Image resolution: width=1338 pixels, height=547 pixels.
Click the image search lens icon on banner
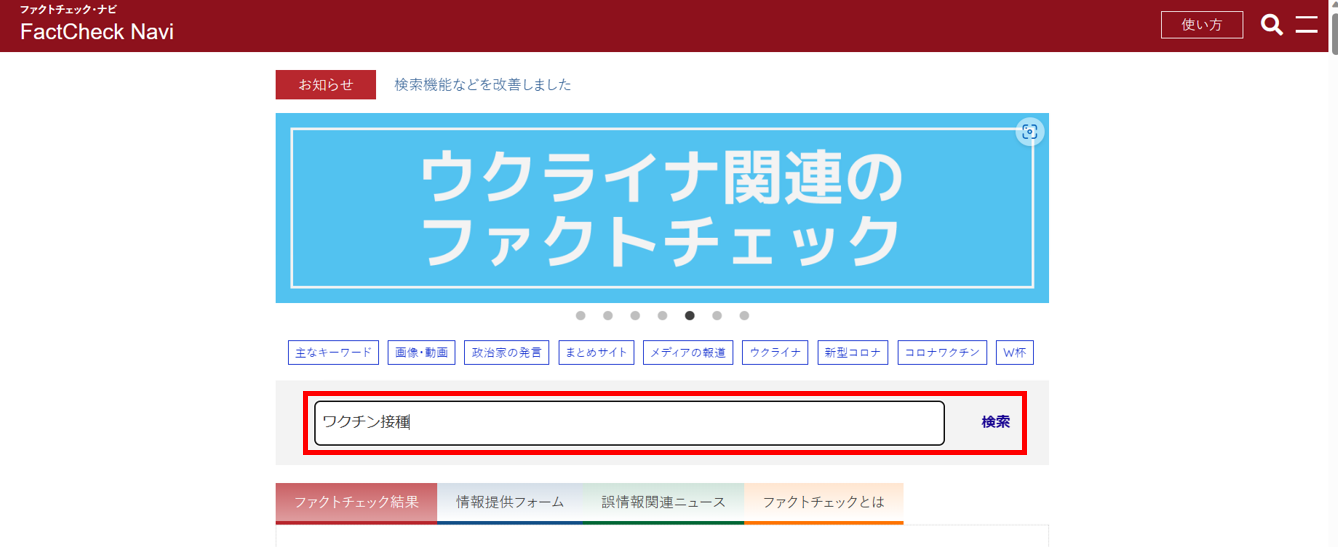(x=1030, y=131)
